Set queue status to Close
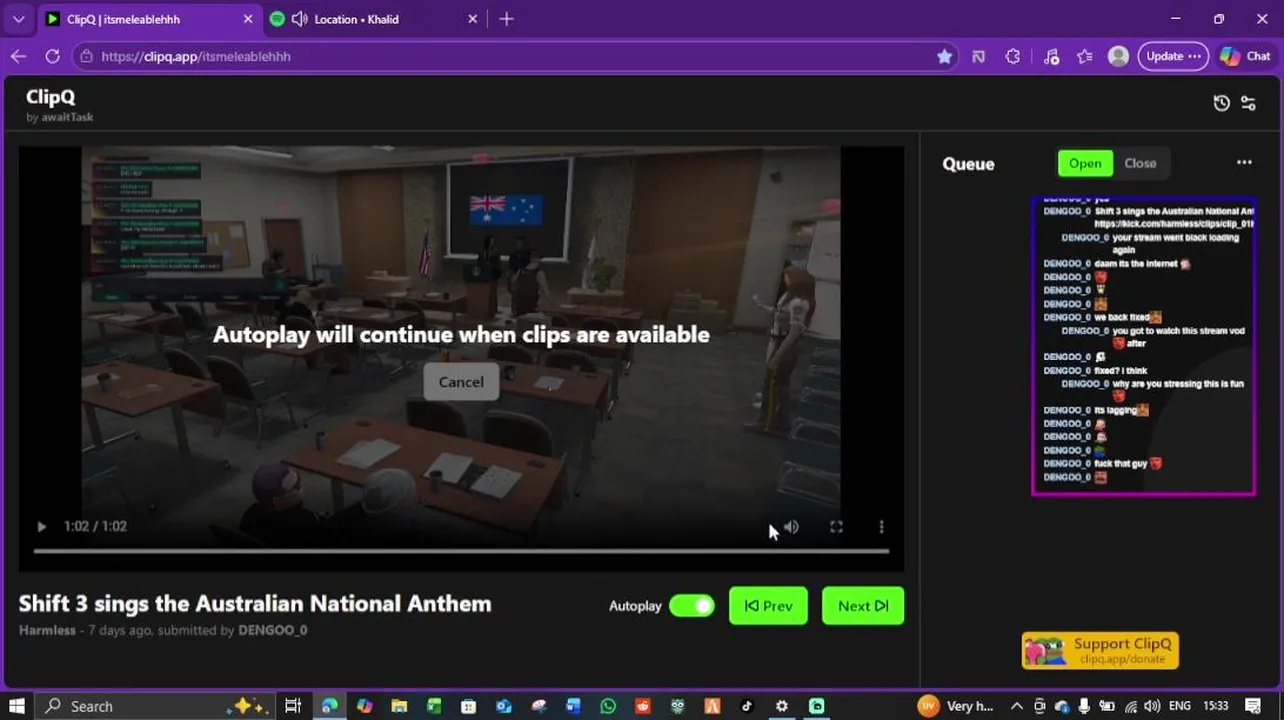The height and width of the screenshot is (720, 1284). click(1140, 163)
